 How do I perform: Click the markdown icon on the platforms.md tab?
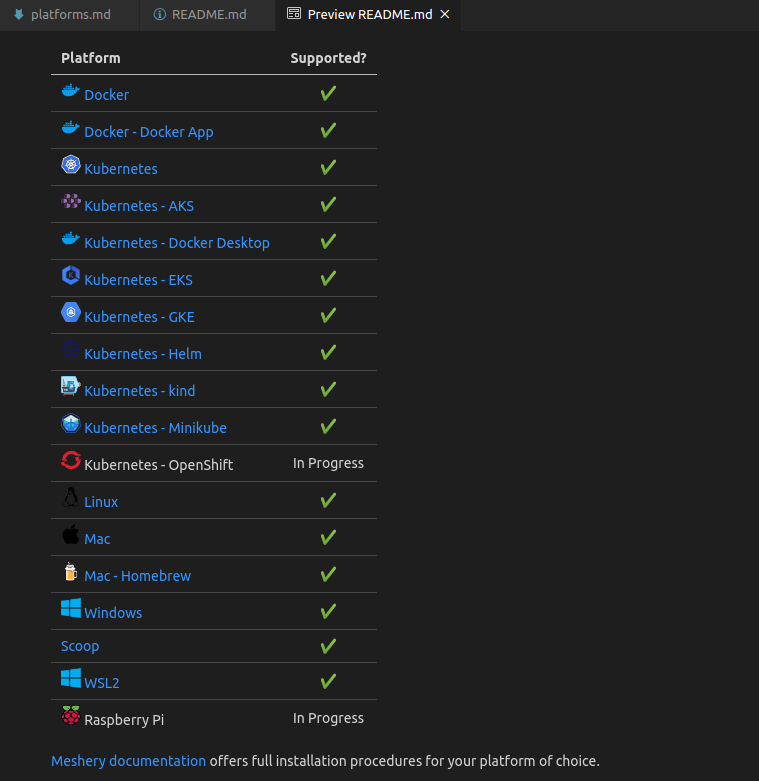point(19,14)
